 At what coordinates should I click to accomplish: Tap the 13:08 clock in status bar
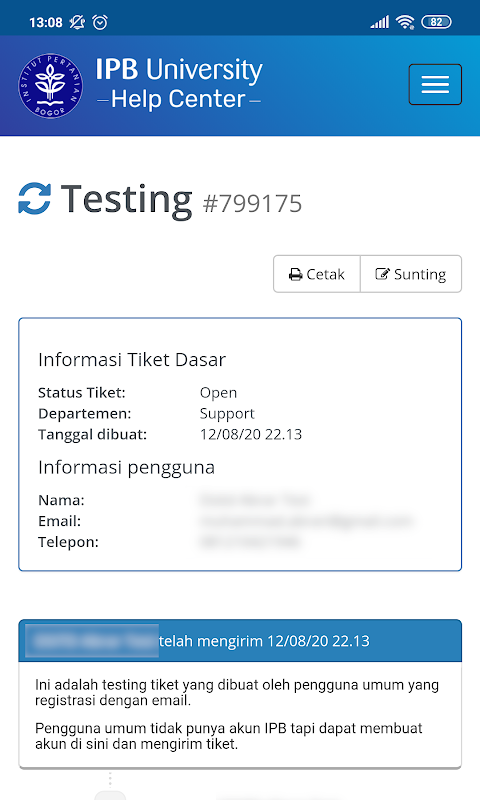coord(46,22)
